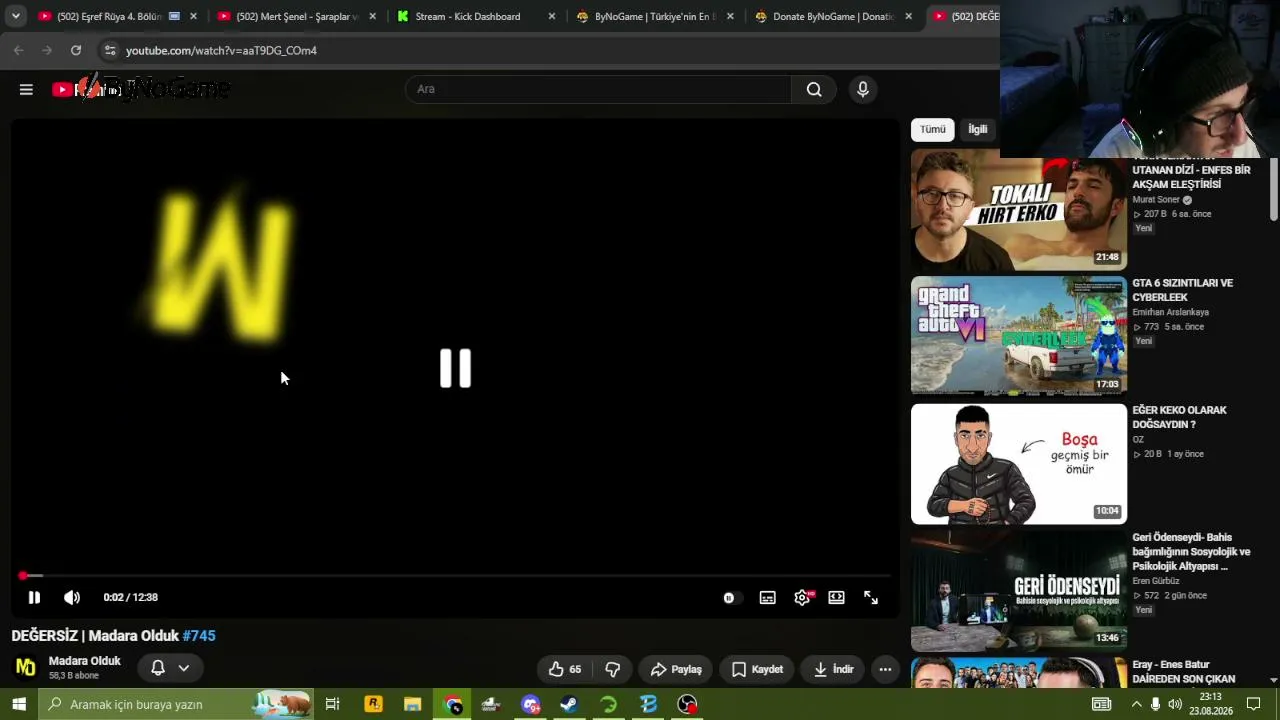The height and width of the screenshot is (720, 1280).
Task: Switch to the 'Donate ByNoGame' tab
Action: 833,16
